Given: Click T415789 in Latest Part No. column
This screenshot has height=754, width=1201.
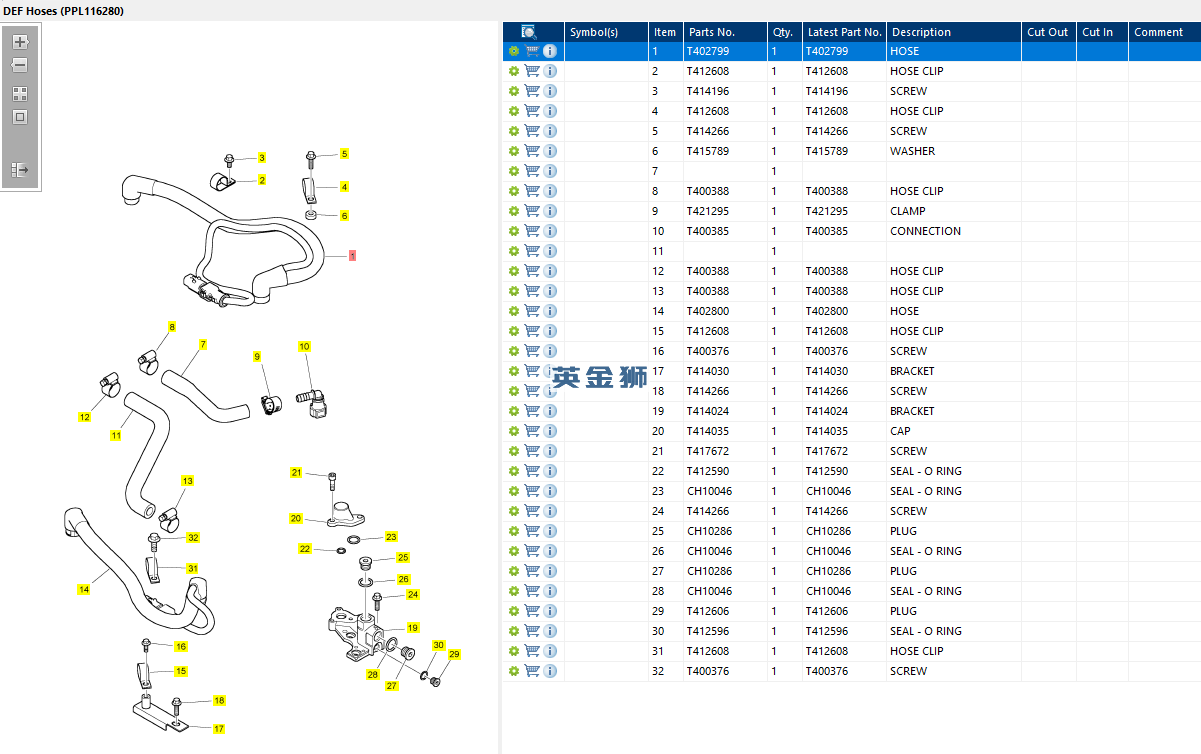Looking at the screenshot, I should 827,151.
